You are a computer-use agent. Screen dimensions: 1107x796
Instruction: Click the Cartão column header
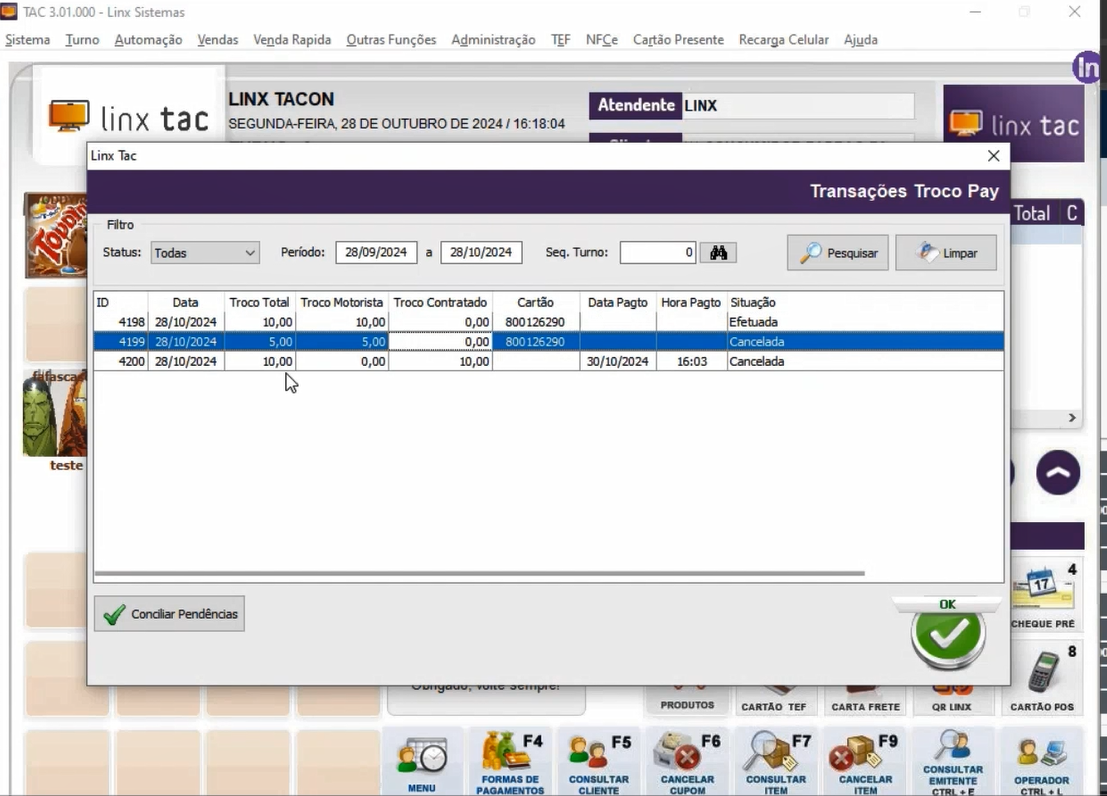(x=535, y=302)
